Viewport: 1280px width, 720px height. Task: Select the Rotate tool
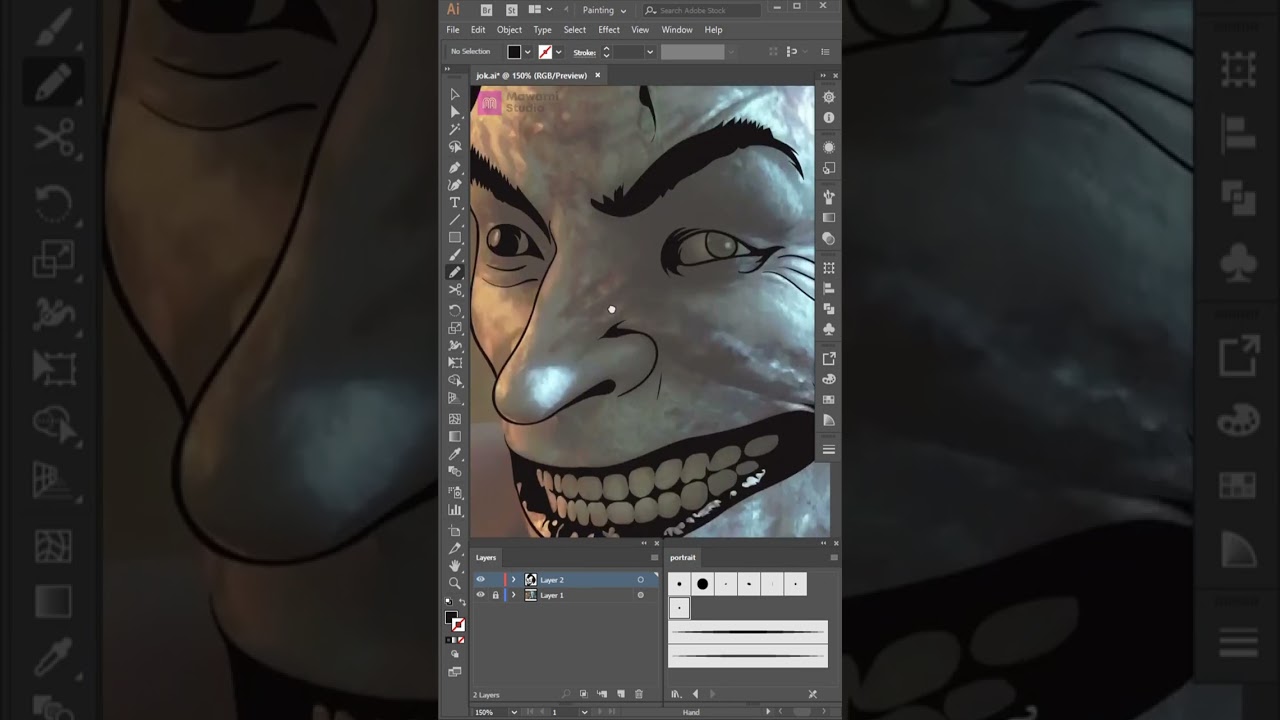[455, 310]
